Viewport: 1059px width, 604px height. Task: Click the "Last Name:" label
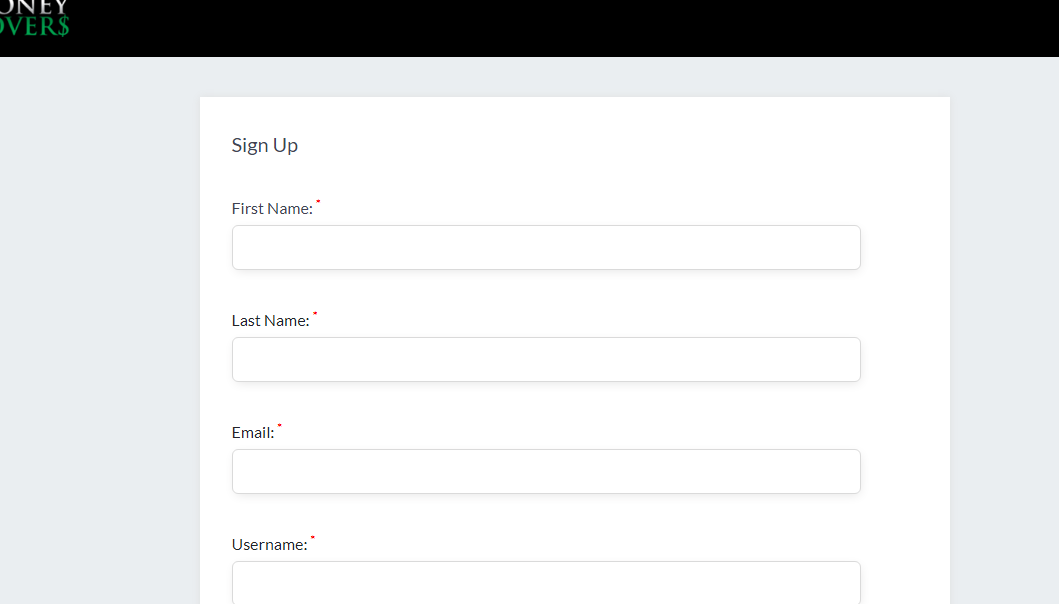click(x=270, y=321)
